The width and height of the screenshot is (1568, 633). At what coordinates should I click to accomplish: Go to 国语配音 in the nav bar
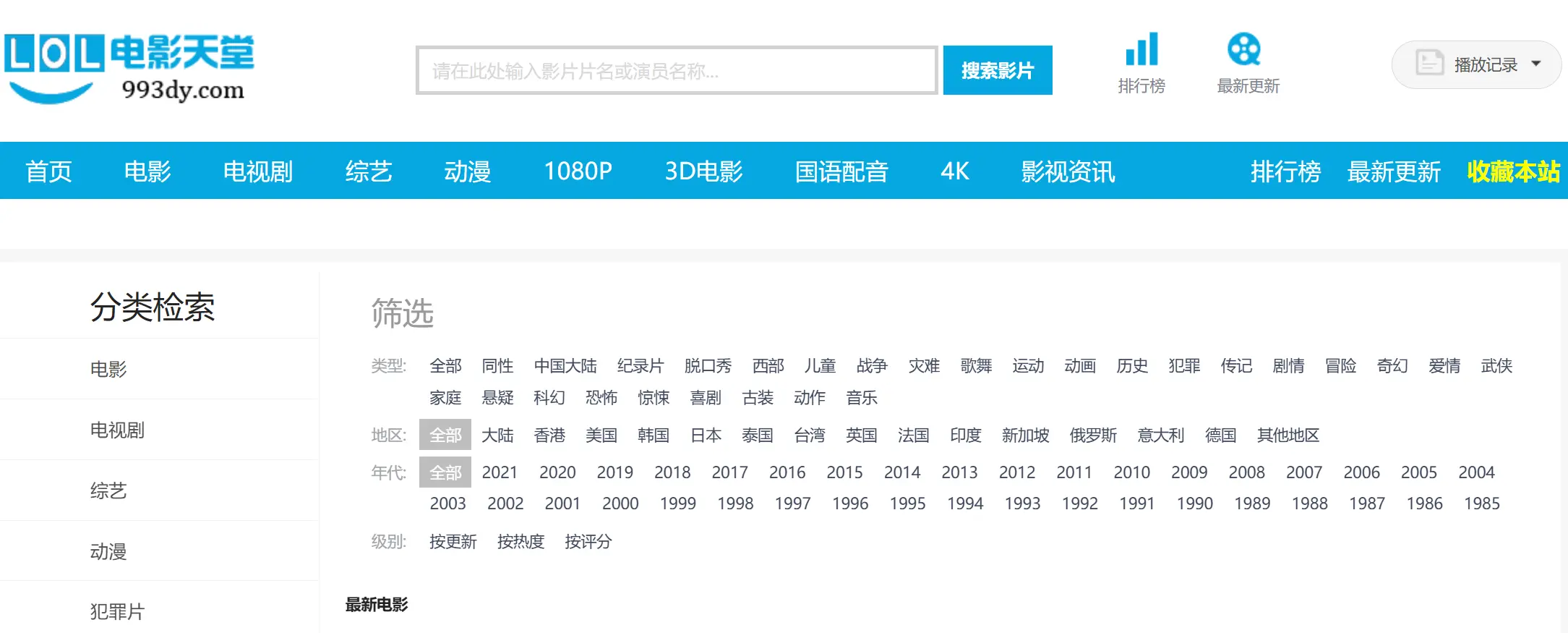click(841, 171)
